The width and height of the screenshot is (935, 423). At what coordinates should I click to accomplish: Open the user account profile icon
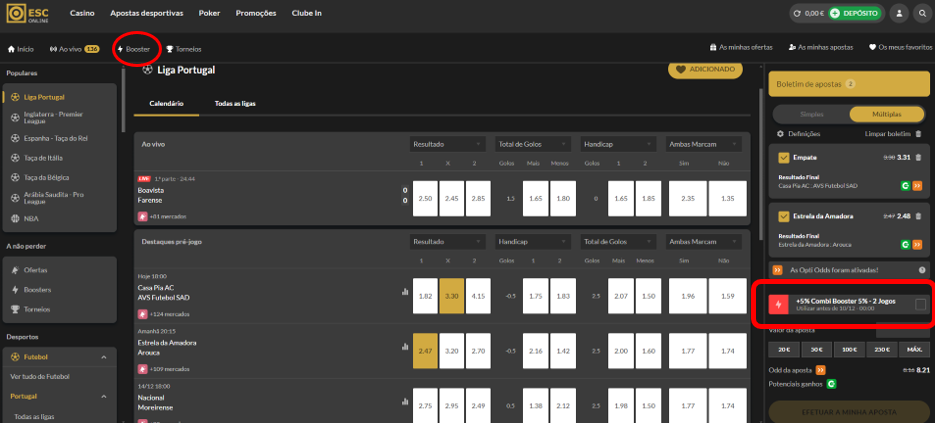pyautogui.click(x=899, y=13)
